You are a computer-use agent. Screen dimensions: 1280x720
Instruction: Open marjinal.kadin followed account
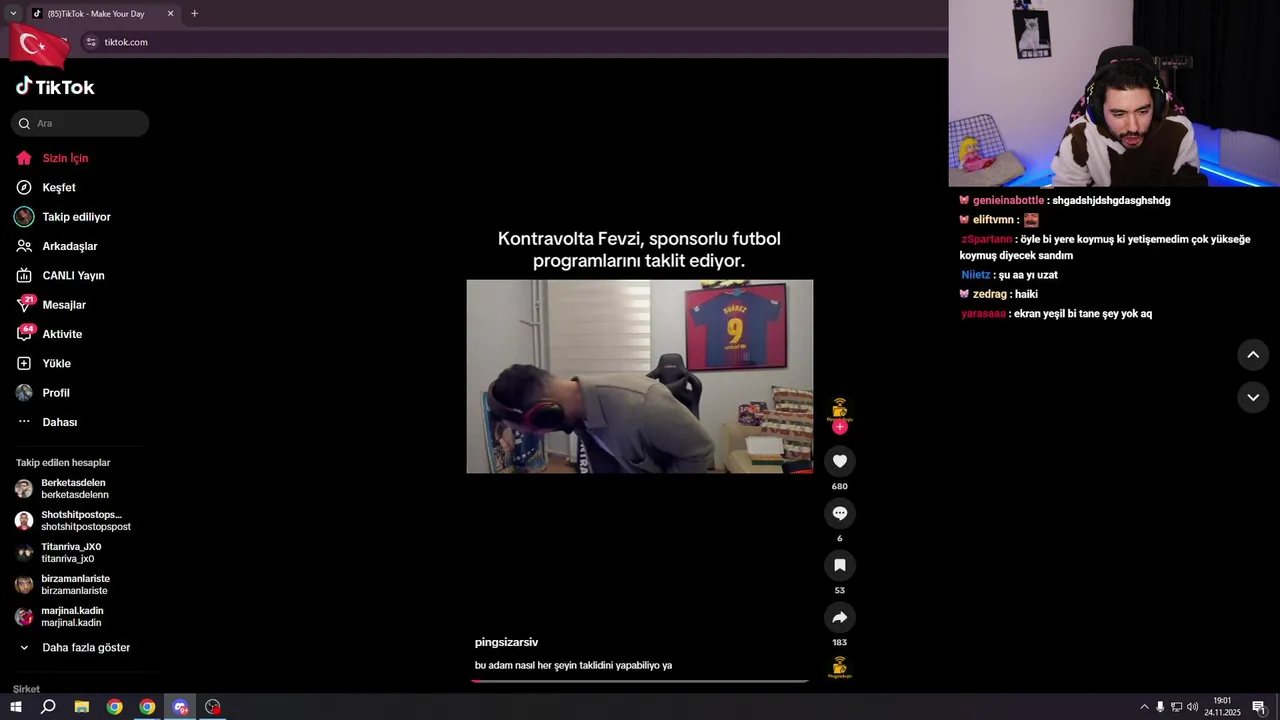[x=59, y=617]
